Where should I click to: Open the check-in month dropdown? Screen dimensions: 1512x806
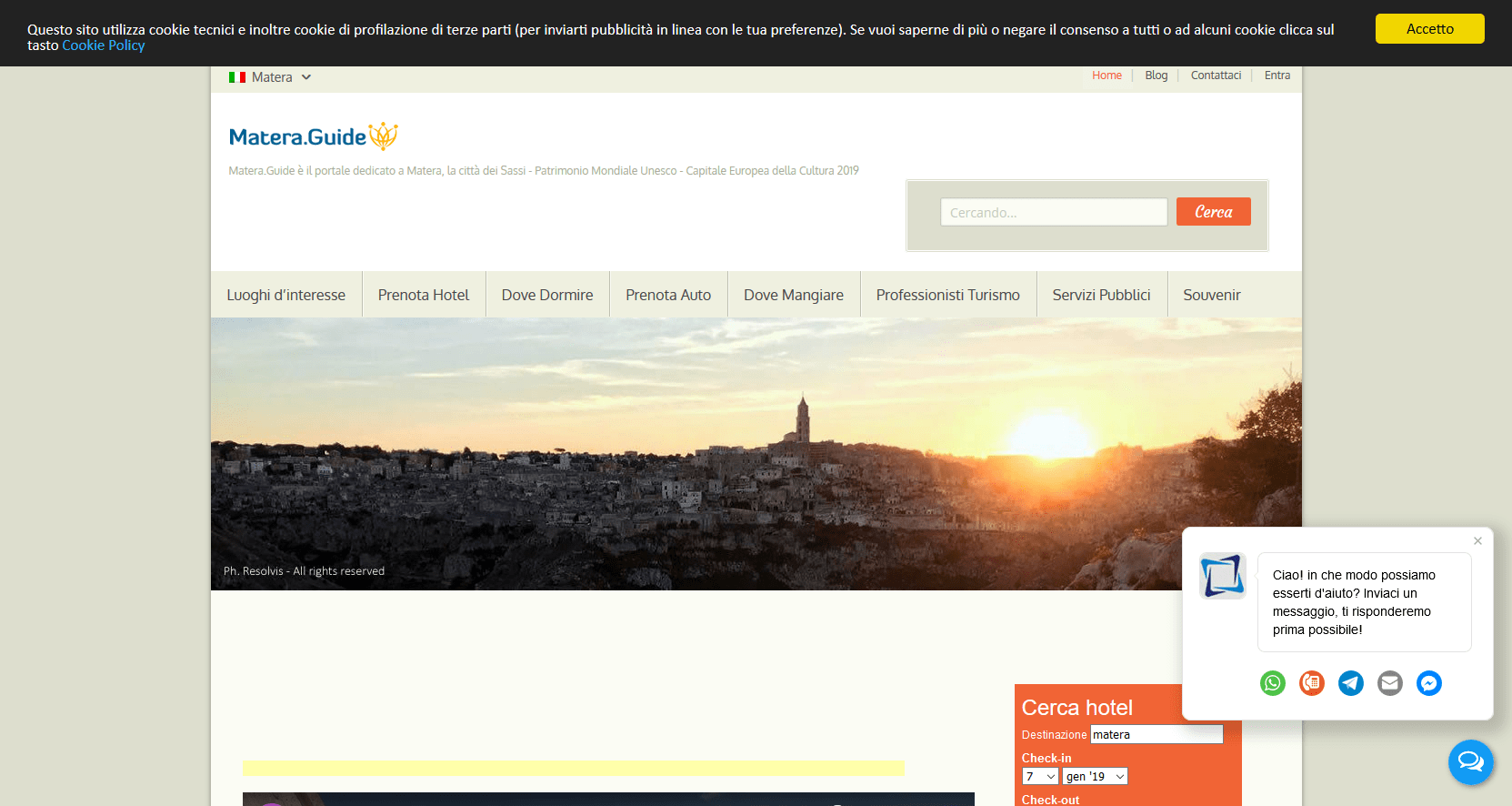1096,776
